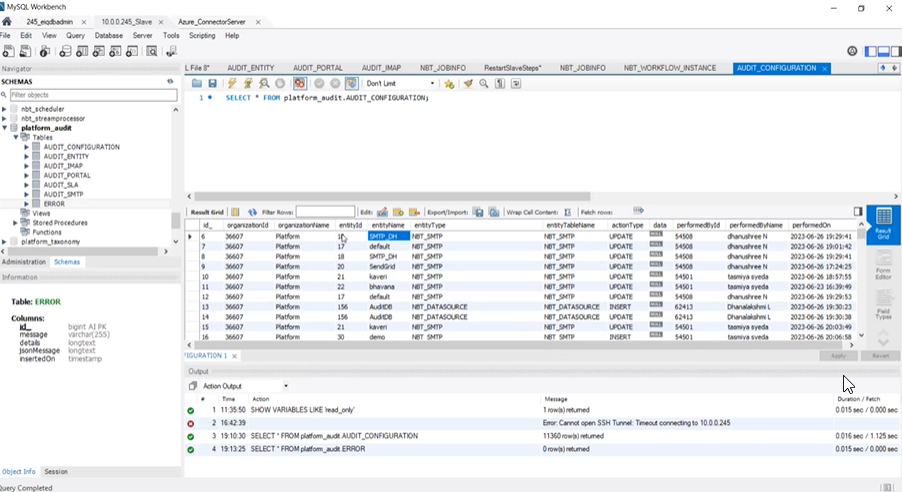Run EXPLAIN on the current statement

pos(264,83)
